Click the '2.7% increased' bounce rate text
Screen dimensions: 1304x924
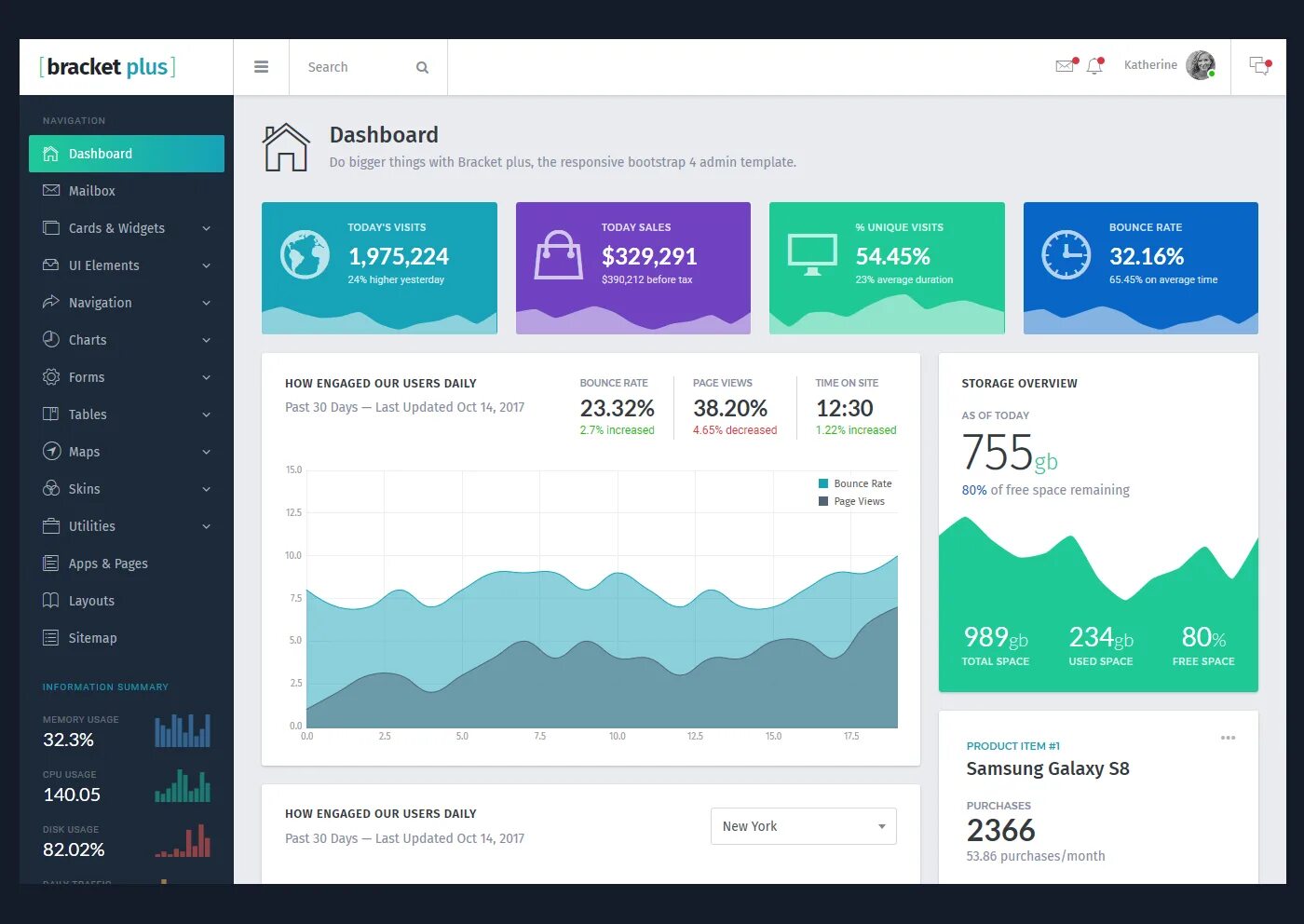click(x=617, y=430)
